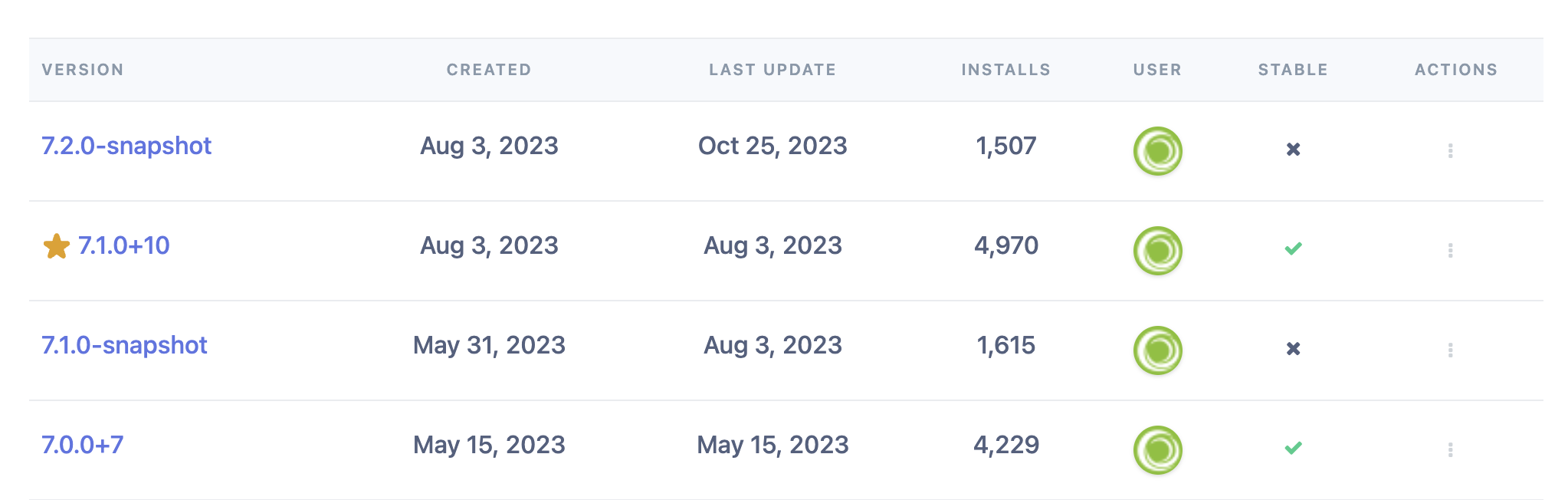Click the user avatar for 7.1.0-snapshot
1568x500 pixels.
point(1157,350)
